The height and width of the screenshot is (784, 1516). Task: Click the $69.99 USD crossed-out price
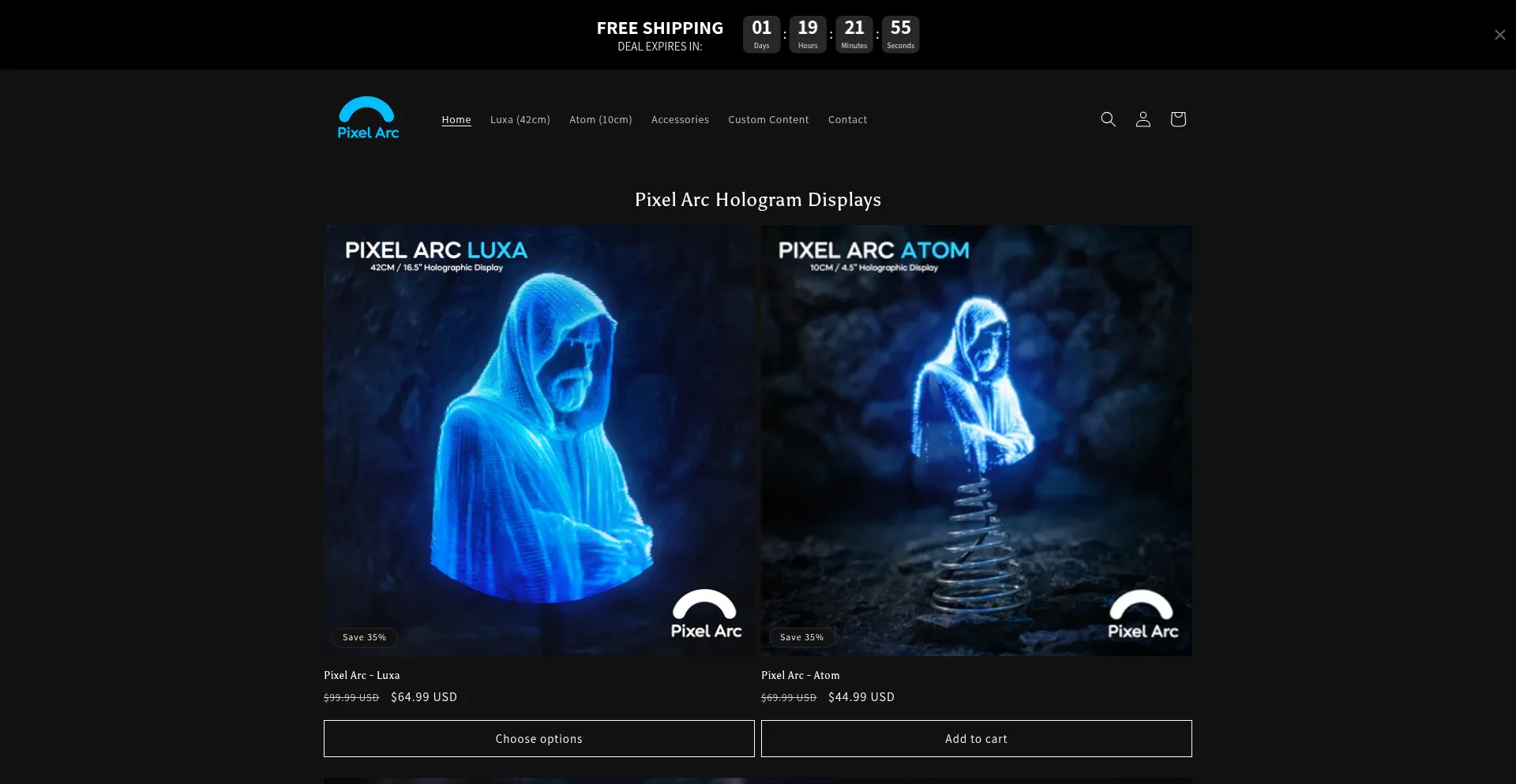point(789,698)
